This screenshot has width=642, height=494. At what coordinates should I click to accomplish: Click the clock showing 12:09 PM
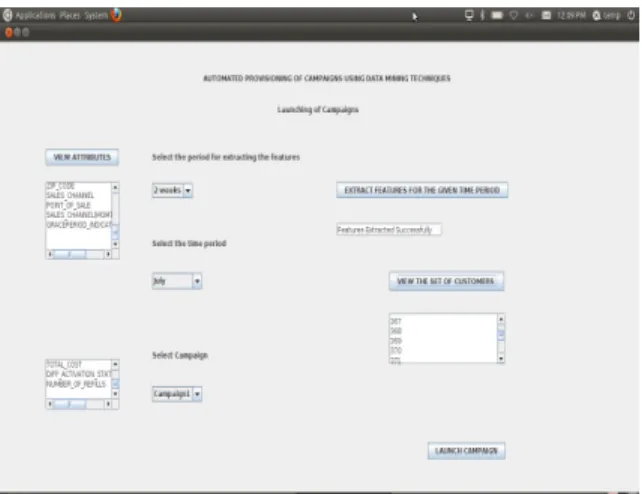click(x=571, y=16)
